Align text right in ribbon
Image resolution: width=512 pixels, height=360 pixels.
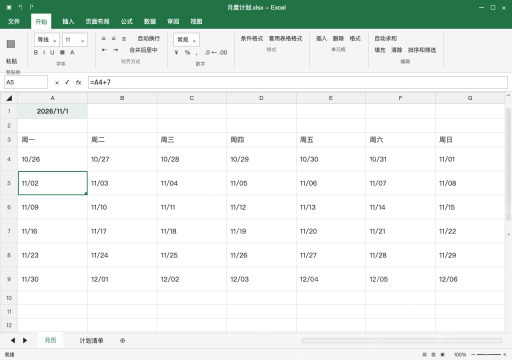point(124,39)
